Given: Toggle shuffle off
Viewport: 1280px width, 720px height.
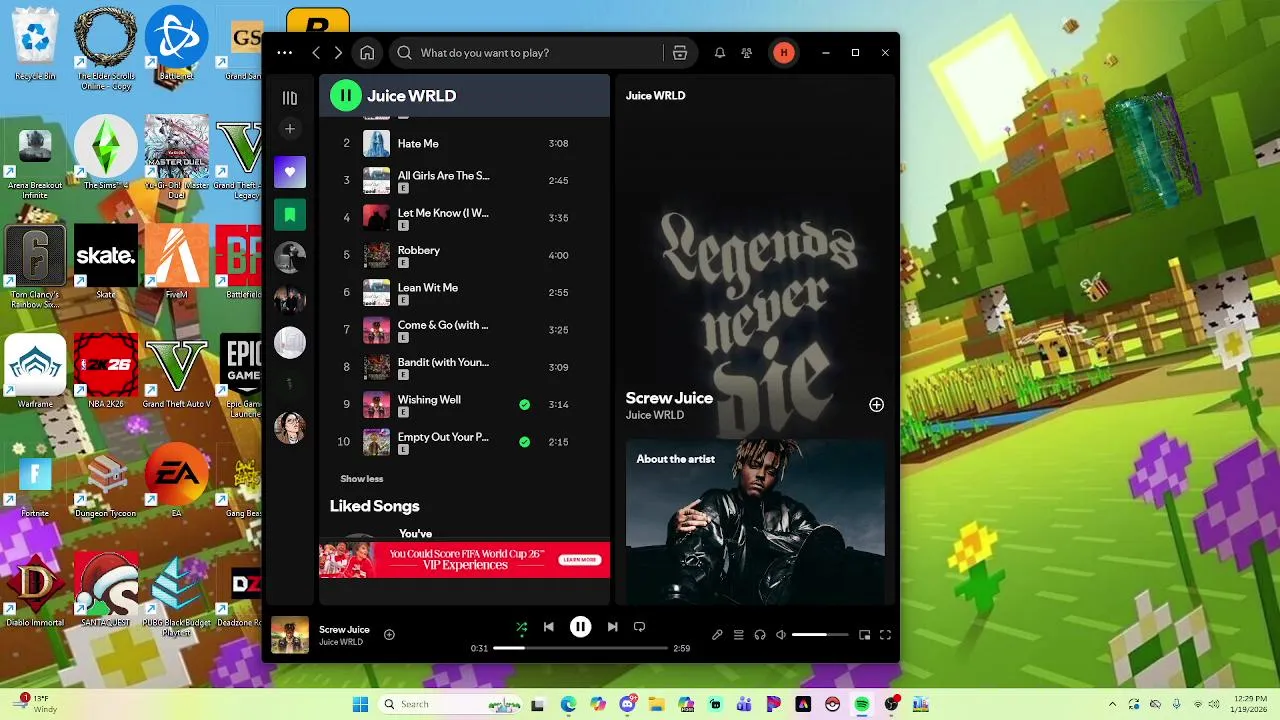Looking at the screenshot, I should (521, 627).
